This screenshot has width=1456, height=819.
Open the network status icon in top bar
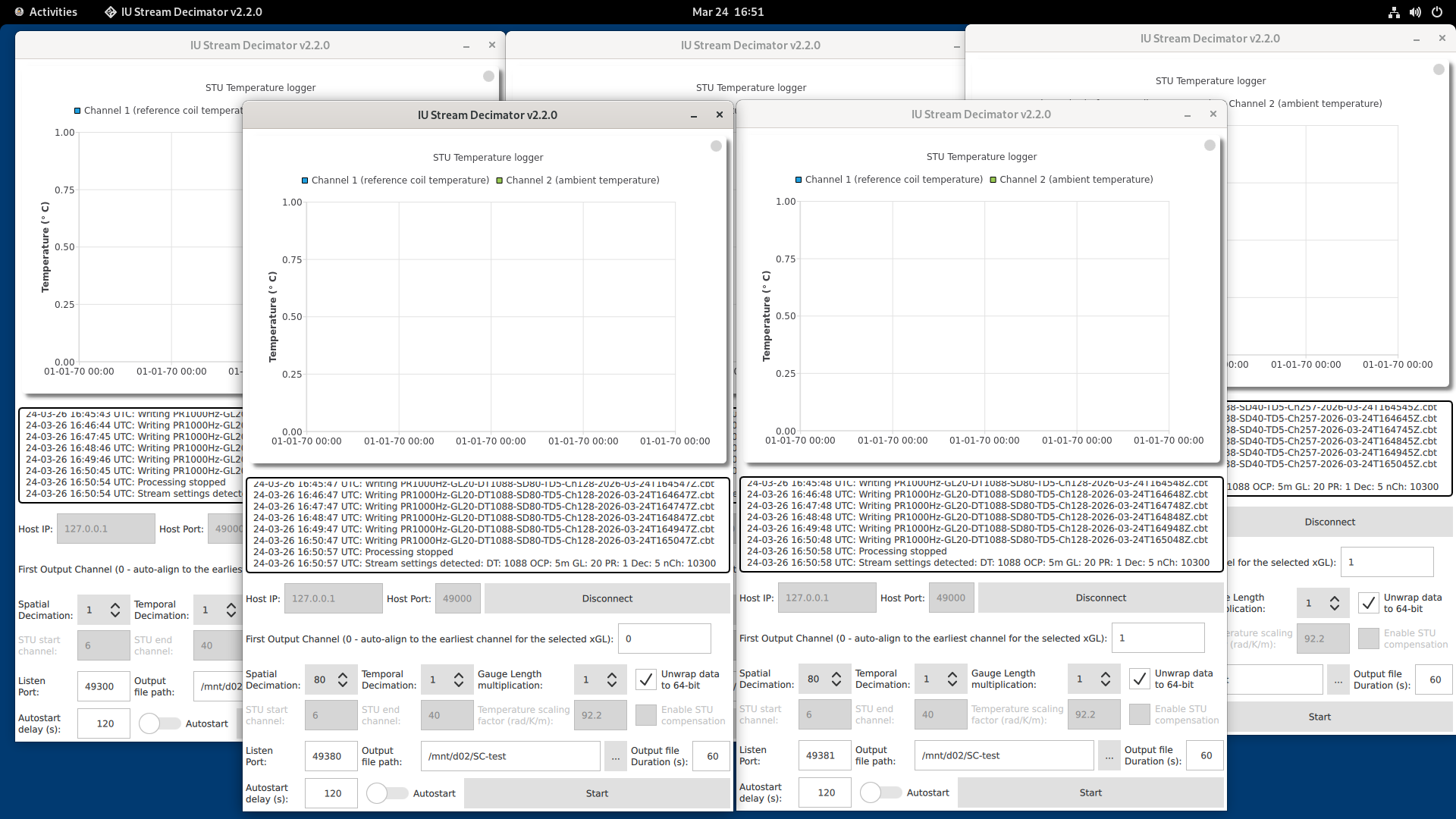tap(1394, 12)
